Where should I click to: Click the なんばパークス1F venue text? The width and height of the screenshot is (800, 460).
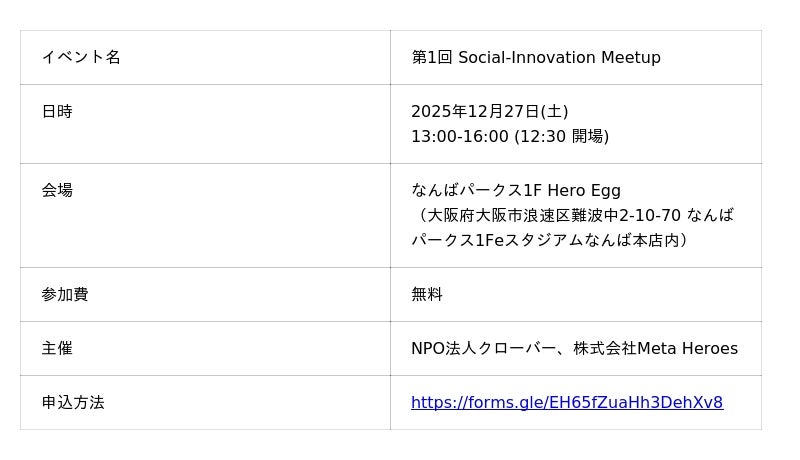476,190
